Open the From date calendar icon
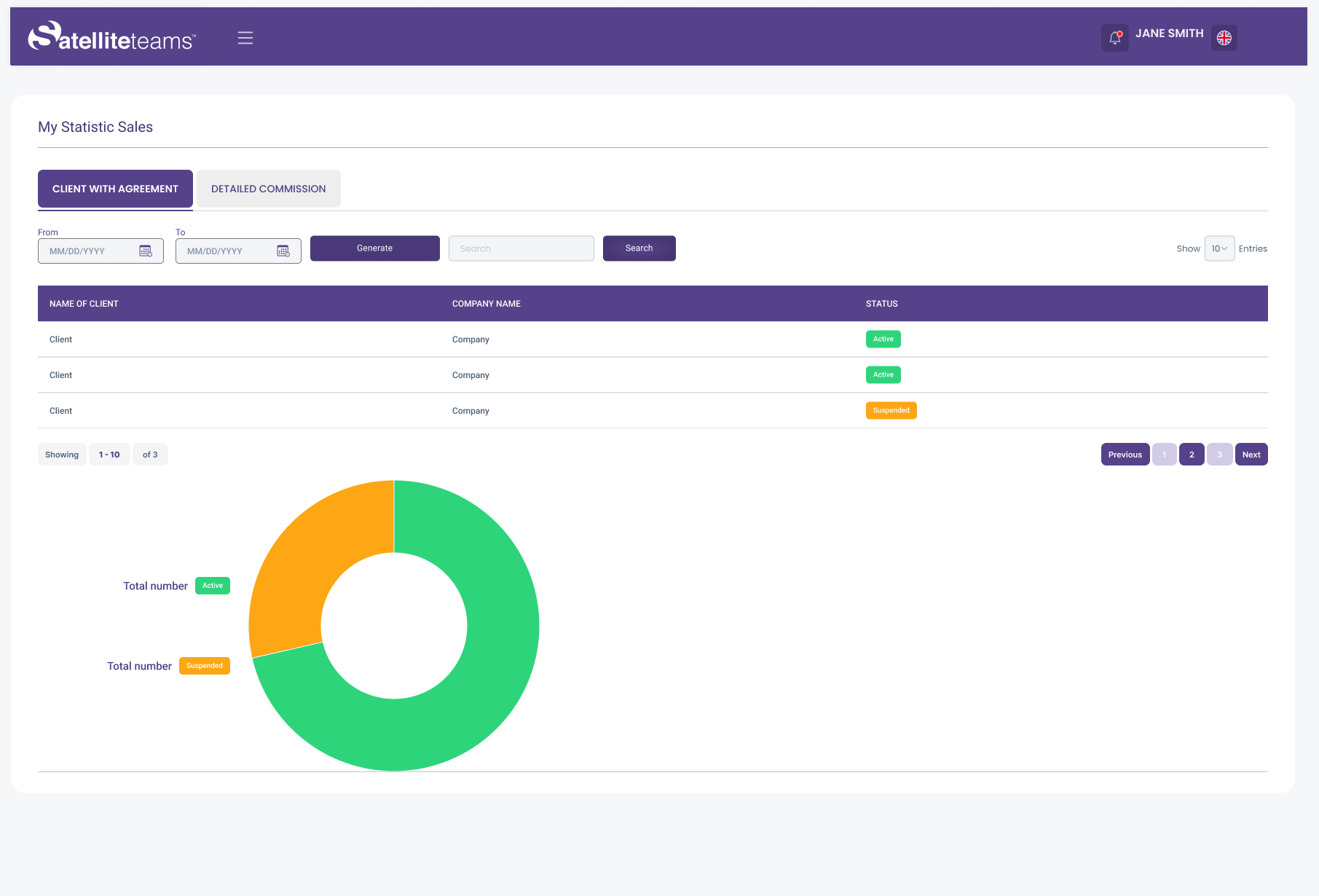1319x896 pixels. [146, 251]
